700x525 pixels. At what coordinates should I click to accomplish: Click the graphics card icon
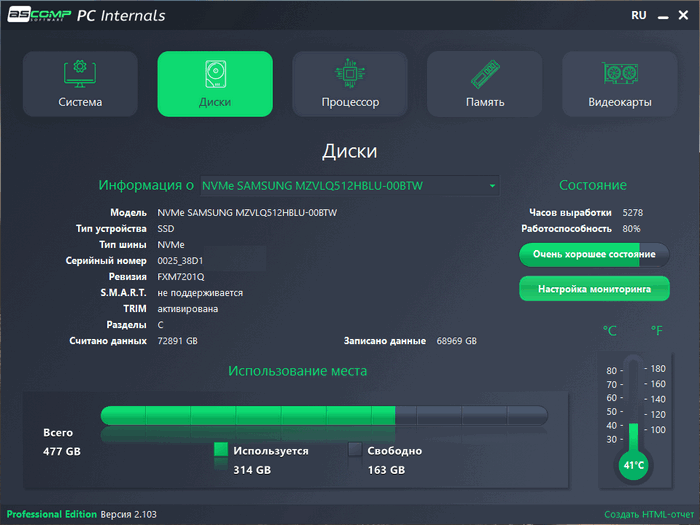click(620, 73)
